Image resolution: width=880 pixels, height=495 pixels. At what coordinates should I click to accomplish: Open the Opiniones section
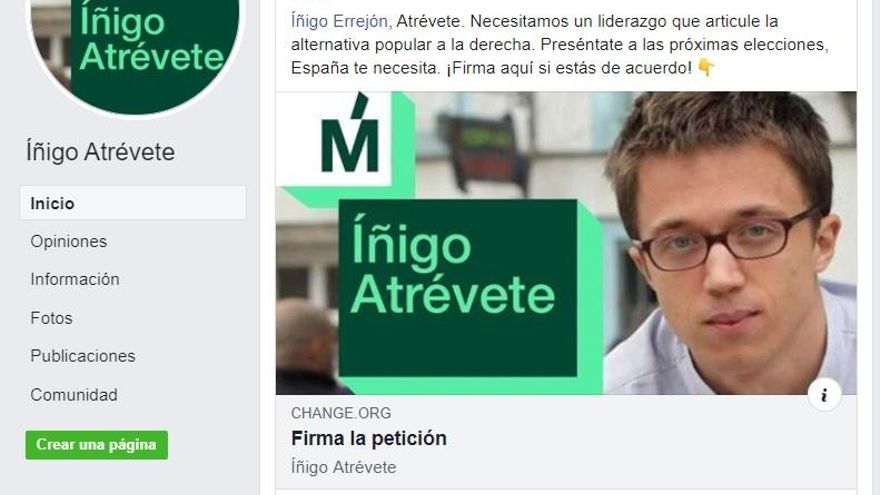click(68, 241)
